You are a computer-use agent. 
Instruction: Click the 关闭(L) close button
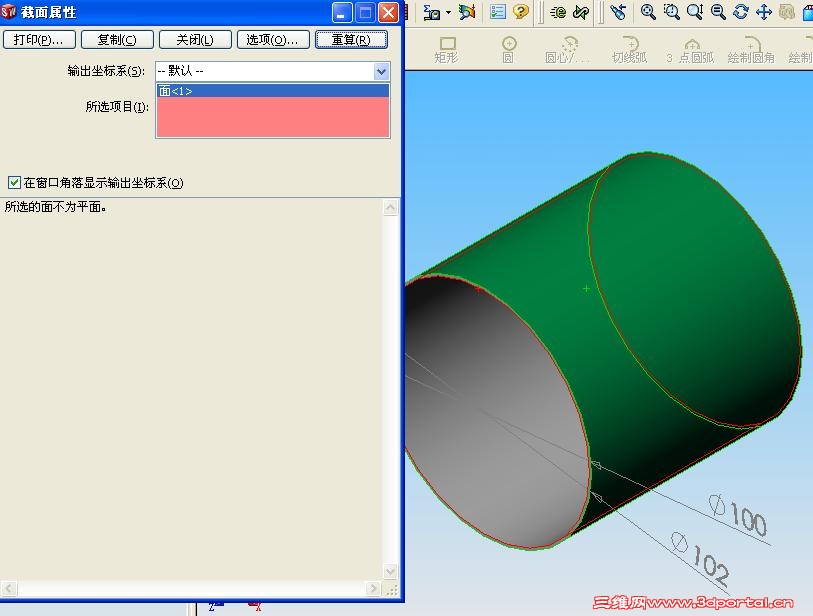tap(195, 40)
